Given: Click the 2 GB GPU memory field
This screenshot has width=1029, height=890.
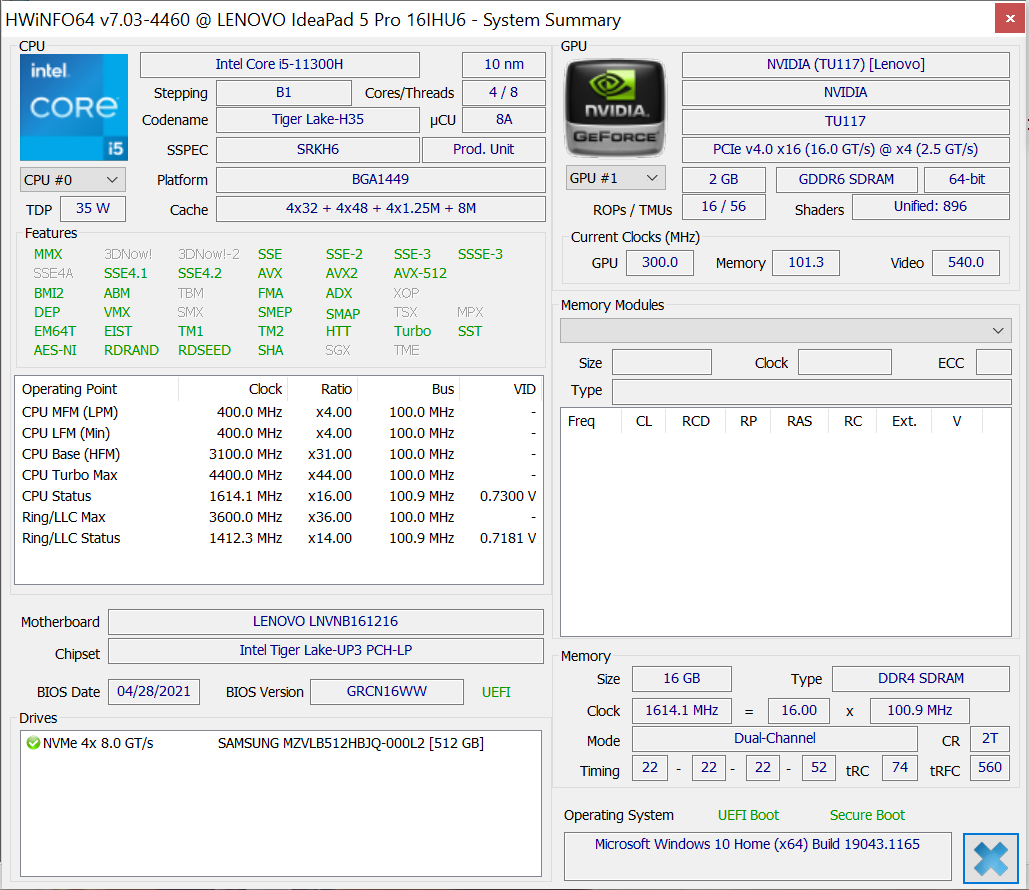Looking at the screenshot, I should pos(724,179).
